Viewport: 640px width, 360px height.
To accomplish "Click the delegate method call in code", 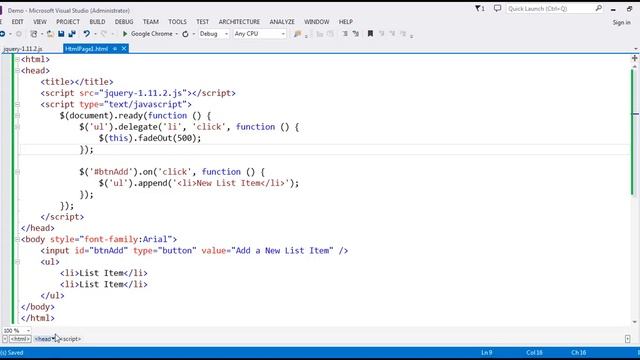I will pos(138,127).
